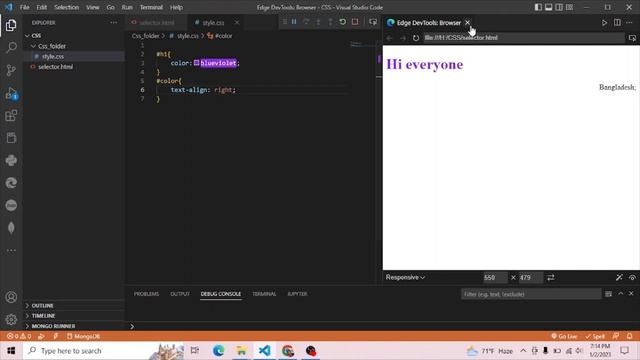
Task: Open Customize Layout button
Action: pyautogui.click(x=569, y=7)
